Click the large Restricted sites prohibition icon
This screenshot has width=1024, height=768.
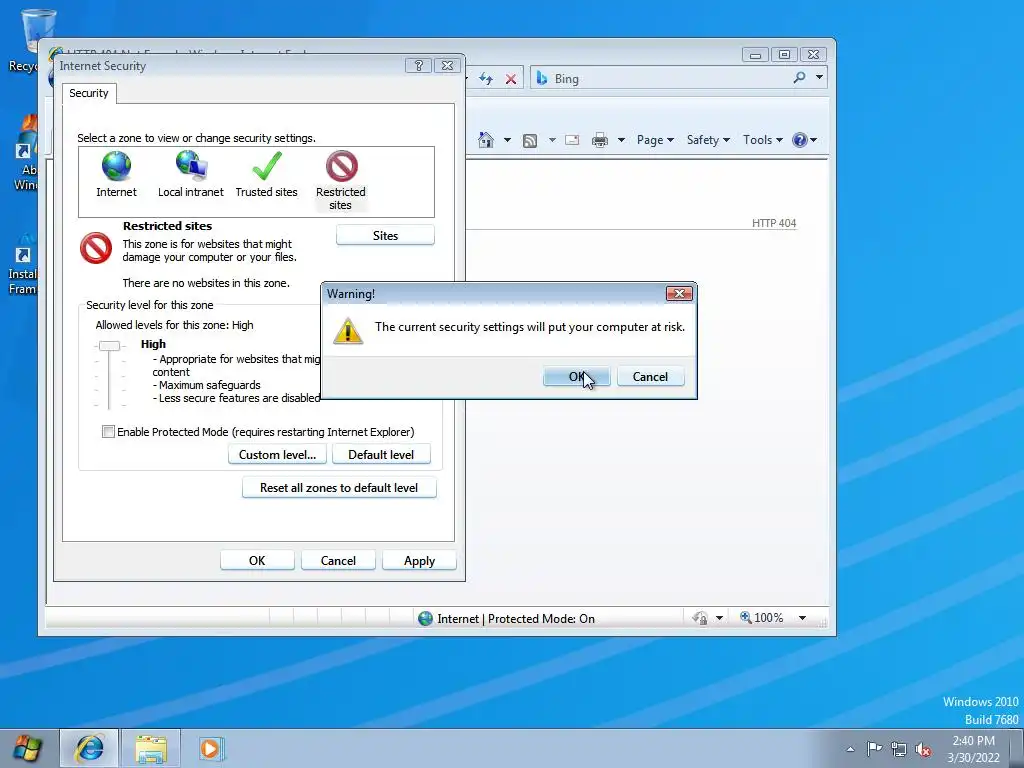click(x=96, y=248)
